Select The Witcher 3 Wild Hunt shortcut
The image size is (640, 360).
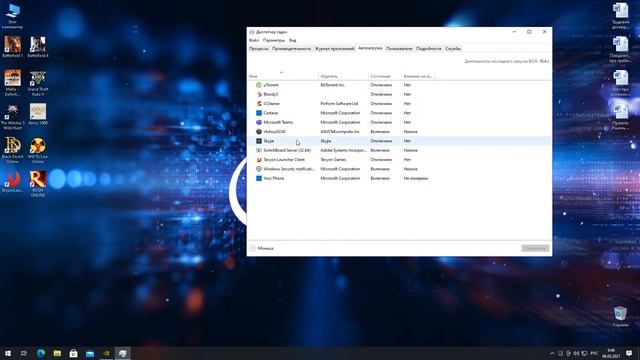tap(13, 117)
